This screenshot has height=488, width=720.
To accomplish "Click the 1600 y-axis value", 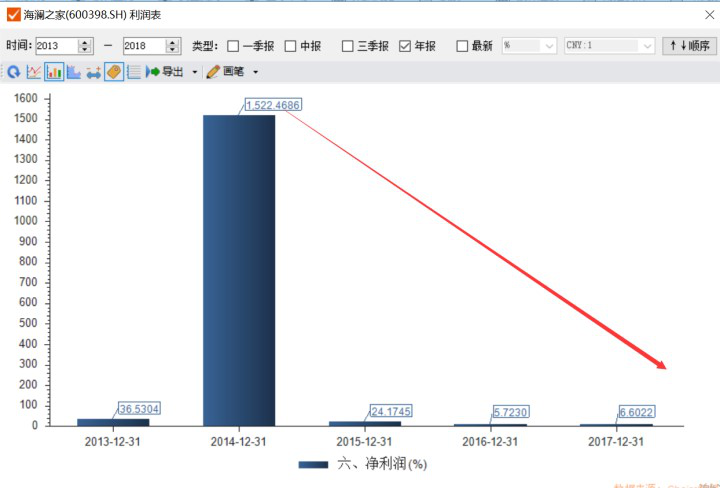I will coord(26,98).
